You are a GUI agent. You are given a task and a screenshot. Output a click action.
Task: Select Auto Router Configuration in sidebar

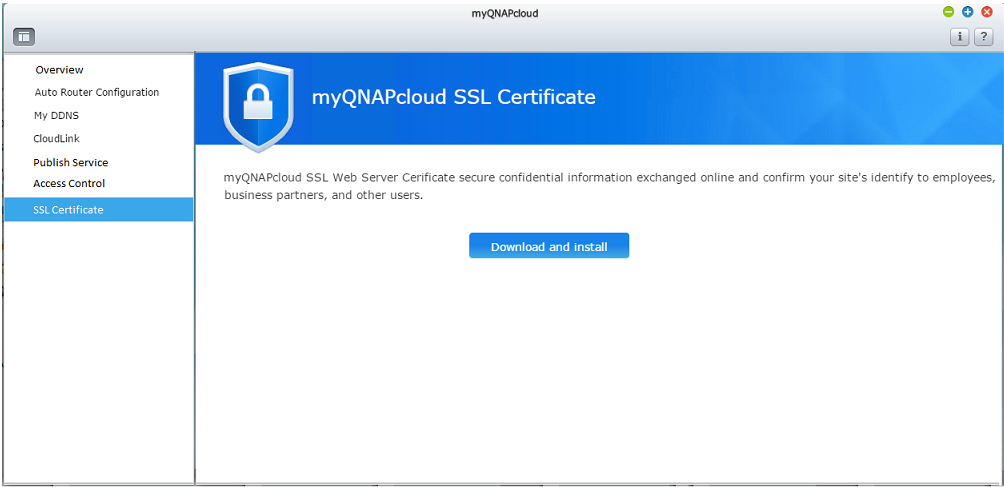point(97,92)
